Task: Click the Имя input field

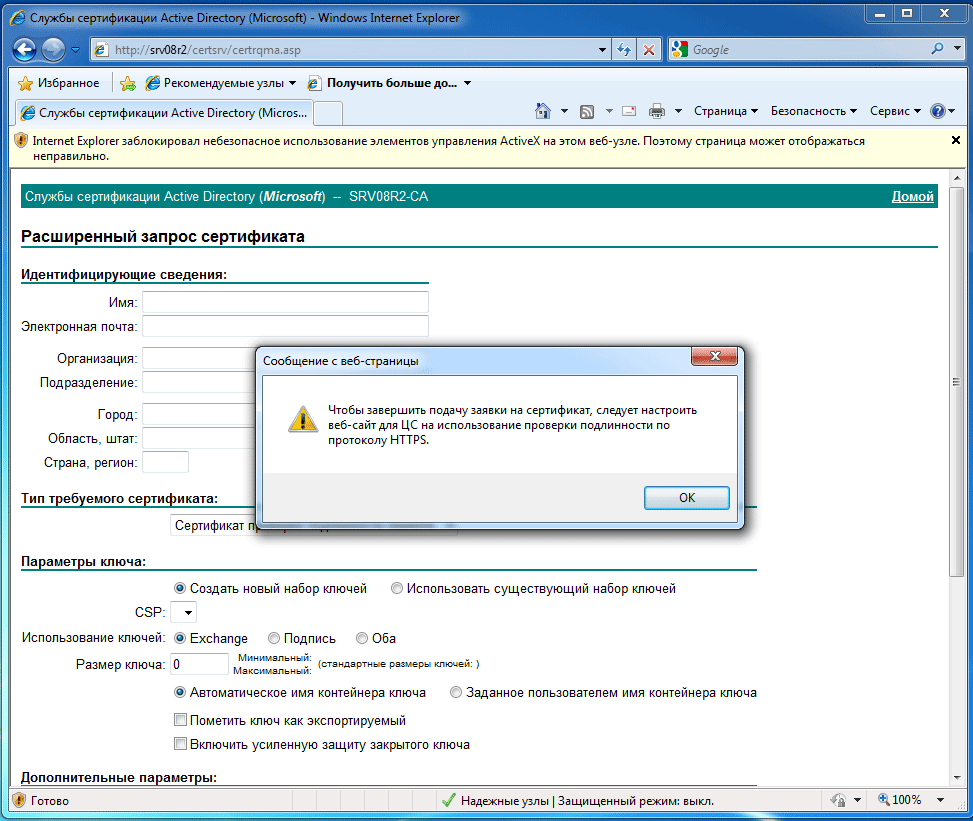Action: tap(285, 302)
